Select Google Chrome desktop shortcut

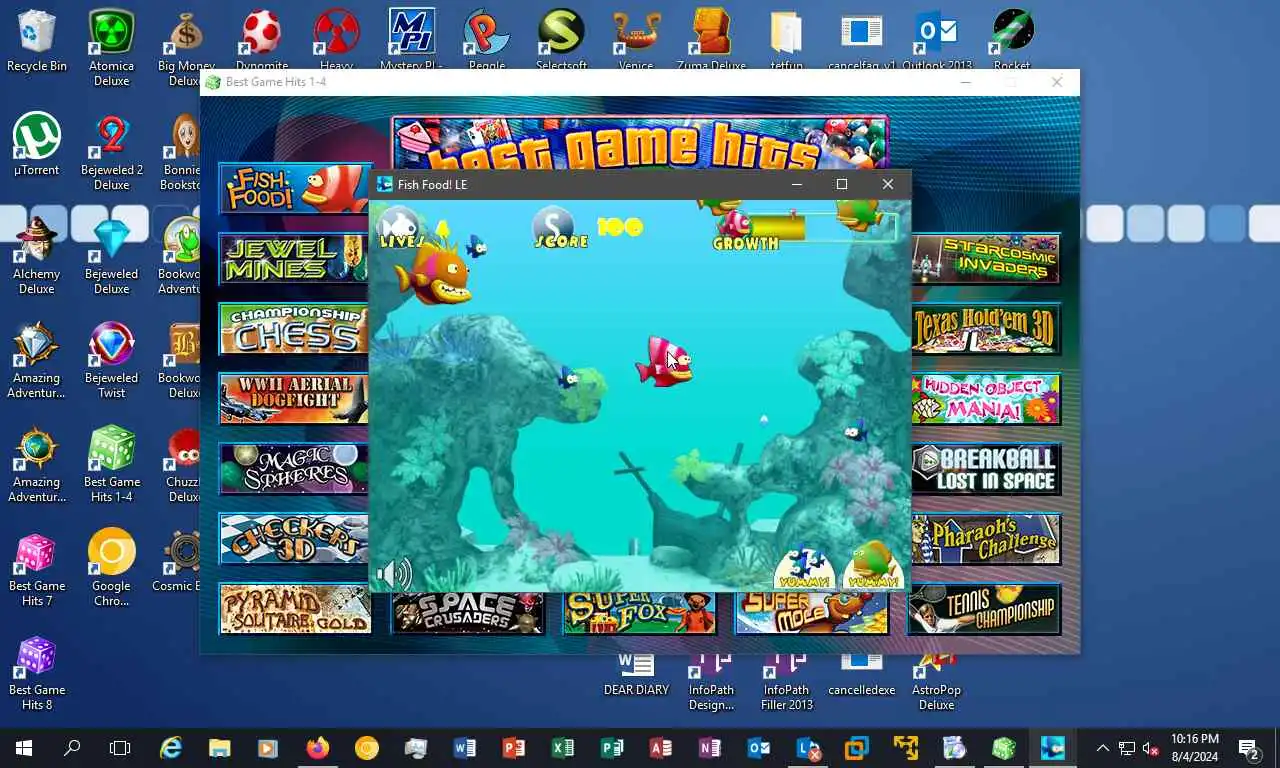point(112,567)
